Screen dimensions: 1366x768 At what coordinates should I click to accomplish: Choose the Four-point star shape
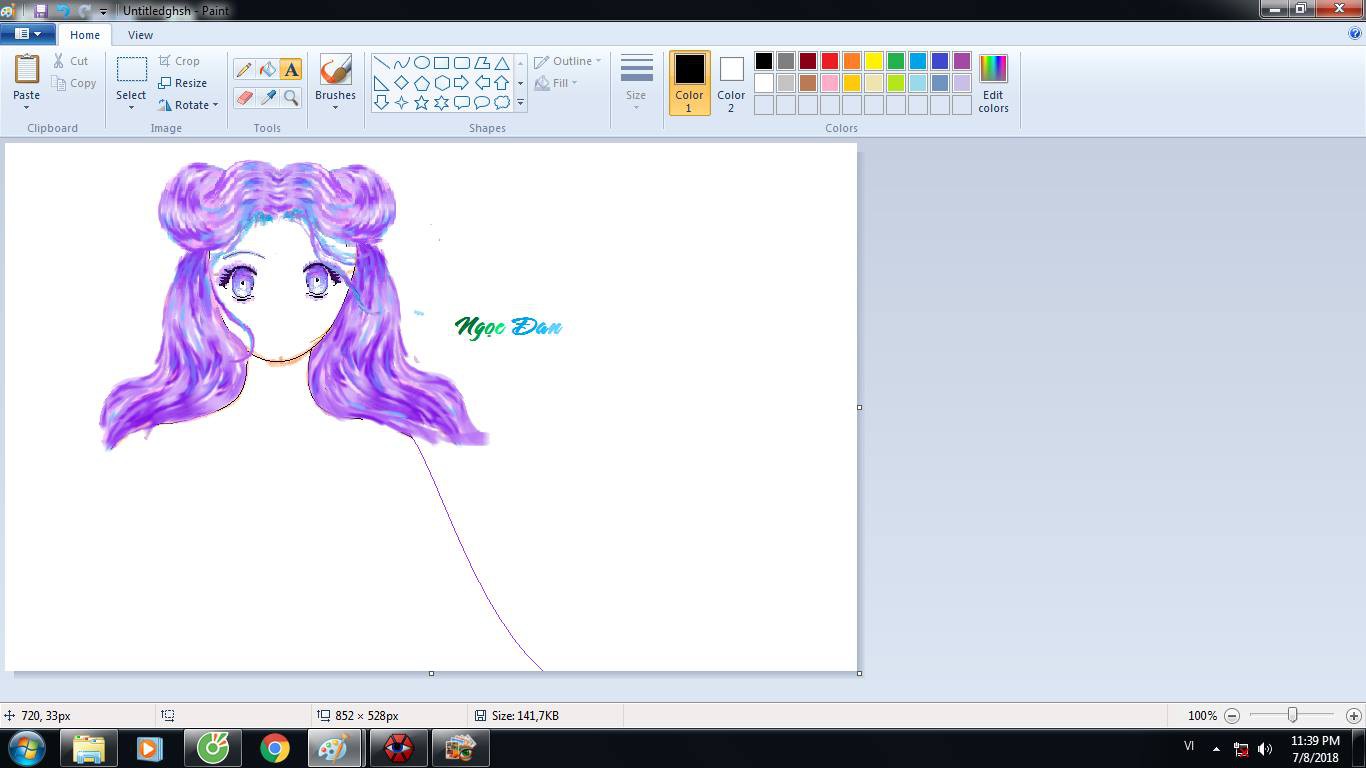(402, 102)
